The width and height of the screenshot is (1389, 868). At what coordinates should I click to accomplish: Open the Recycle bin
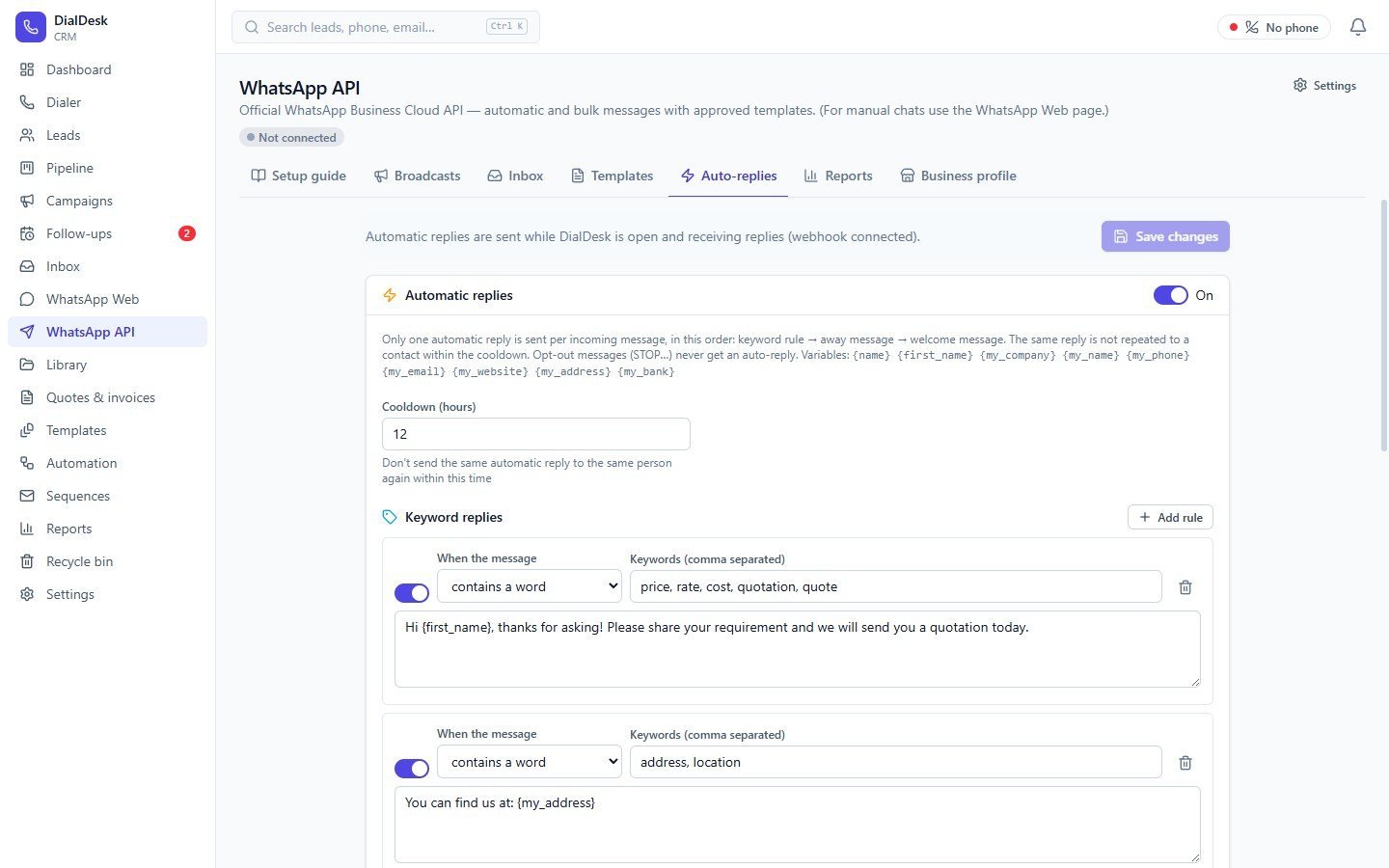[x=107, y=561]
